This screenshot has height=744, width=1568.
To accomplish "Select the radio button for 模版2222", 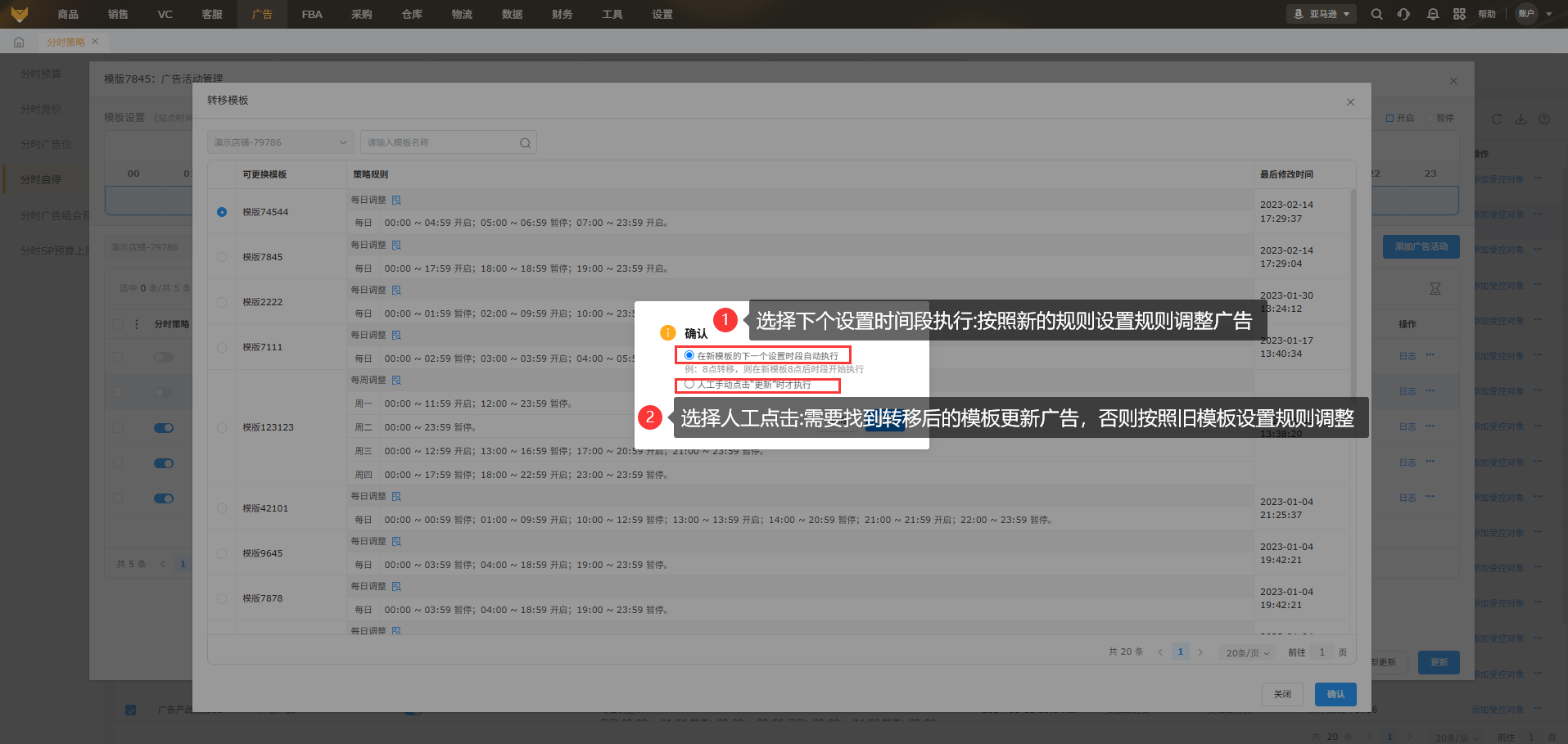I will tap(222, 302).
